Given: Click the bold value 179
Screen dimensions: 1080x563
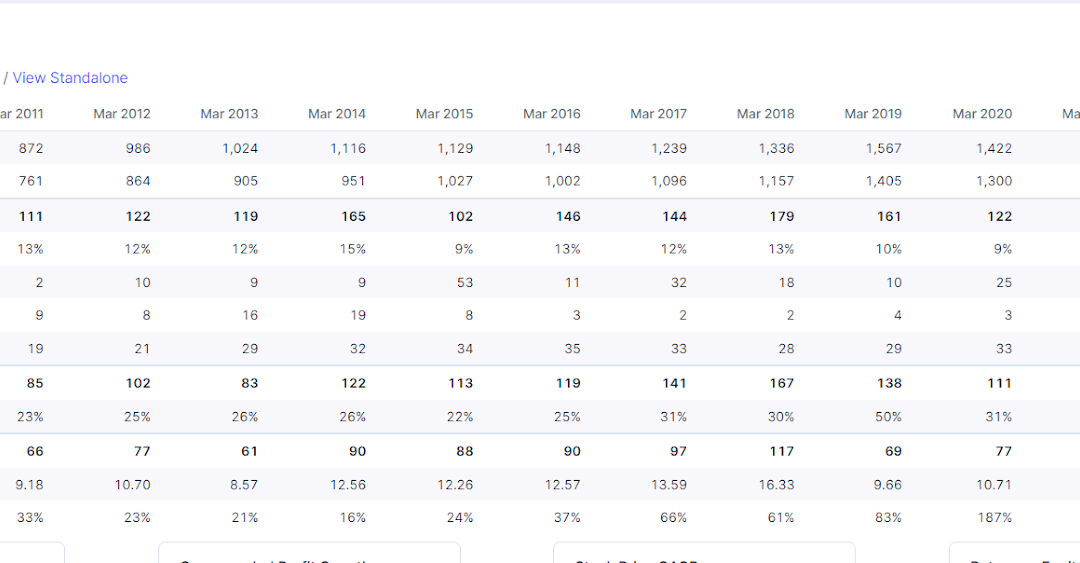Looking at the screenshot, I should coord(782,216).
